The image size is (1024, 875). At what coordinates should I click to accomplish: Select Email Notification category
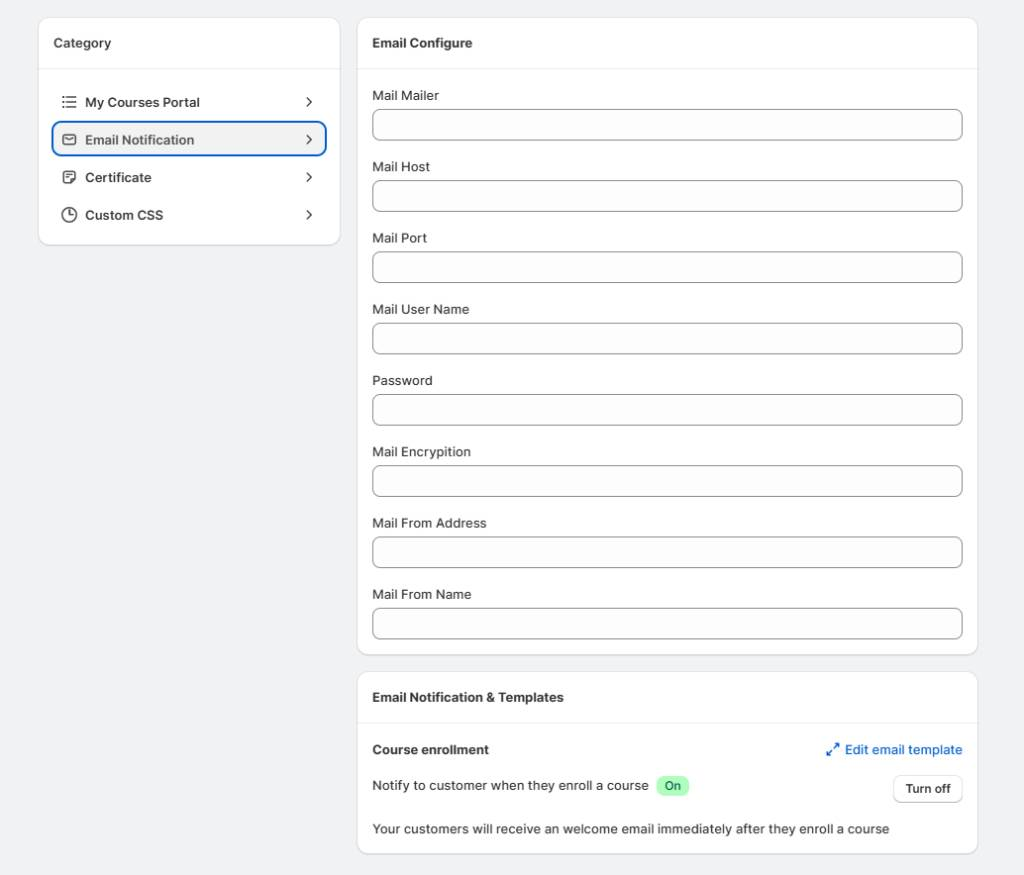189,138
